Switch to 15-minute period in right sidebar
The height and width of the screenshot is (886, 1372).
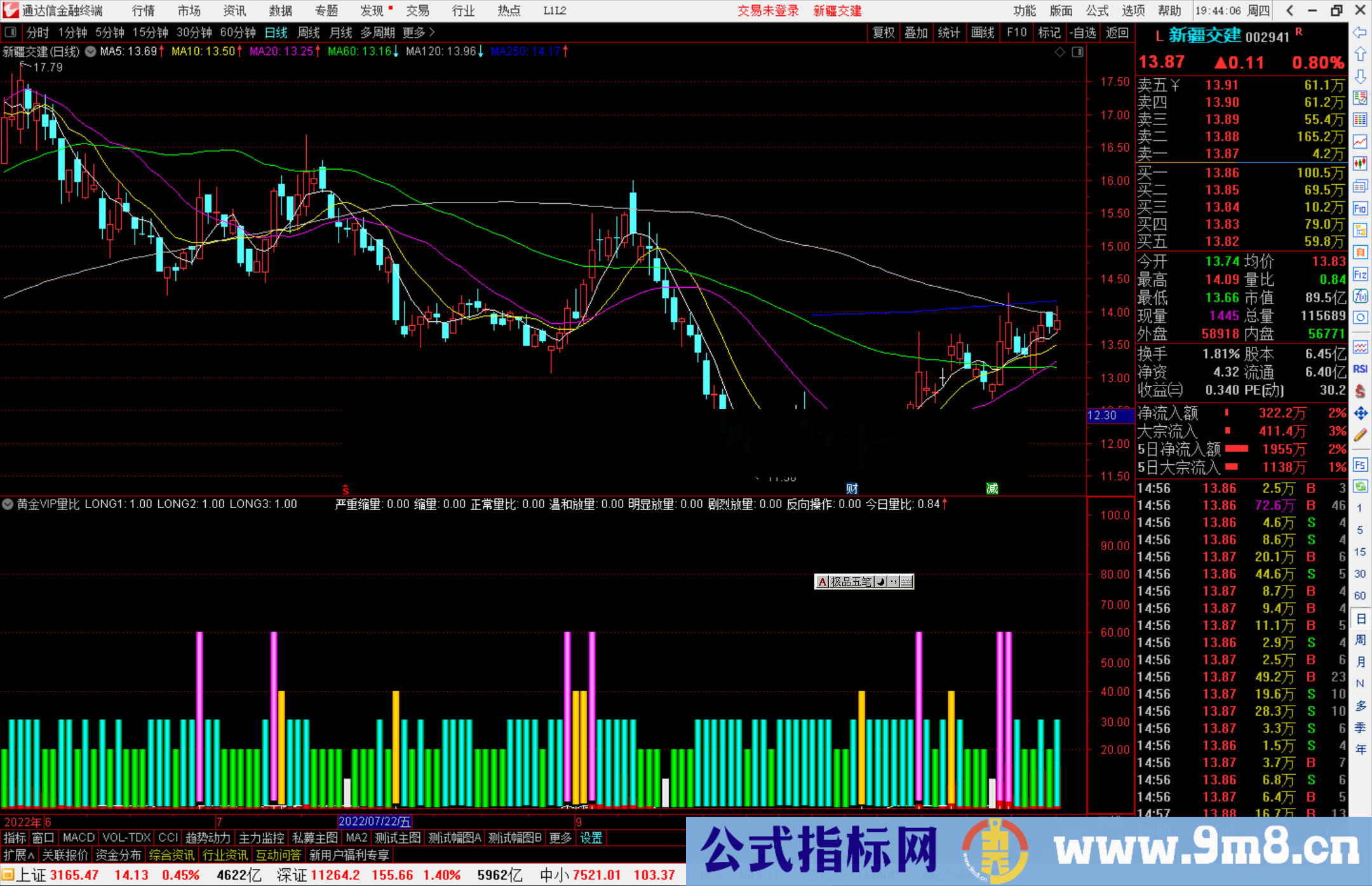click(x=1360, y=552)
